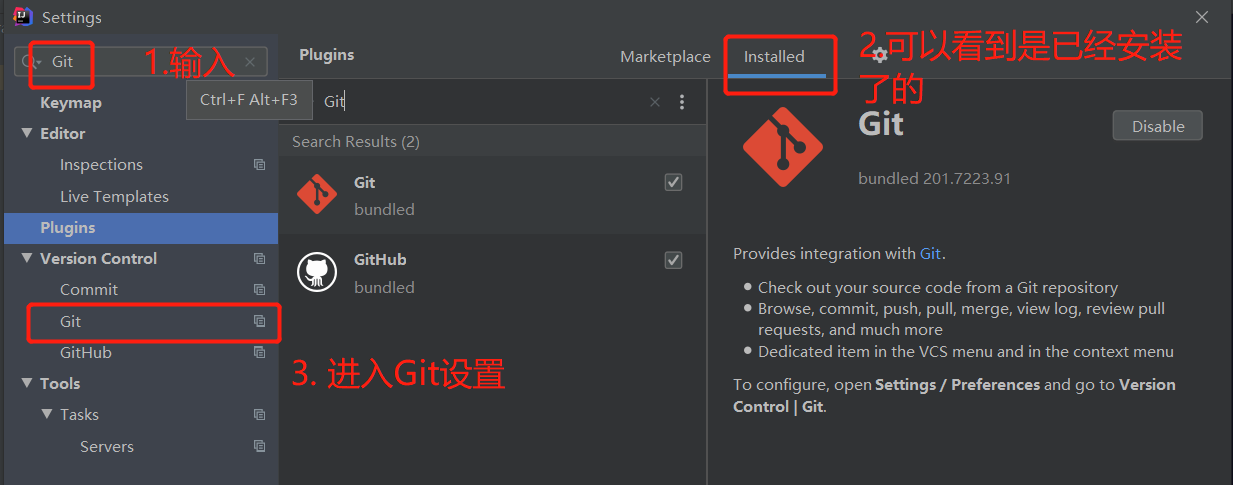Clear the plugin search field text

[x=655, y=102]
